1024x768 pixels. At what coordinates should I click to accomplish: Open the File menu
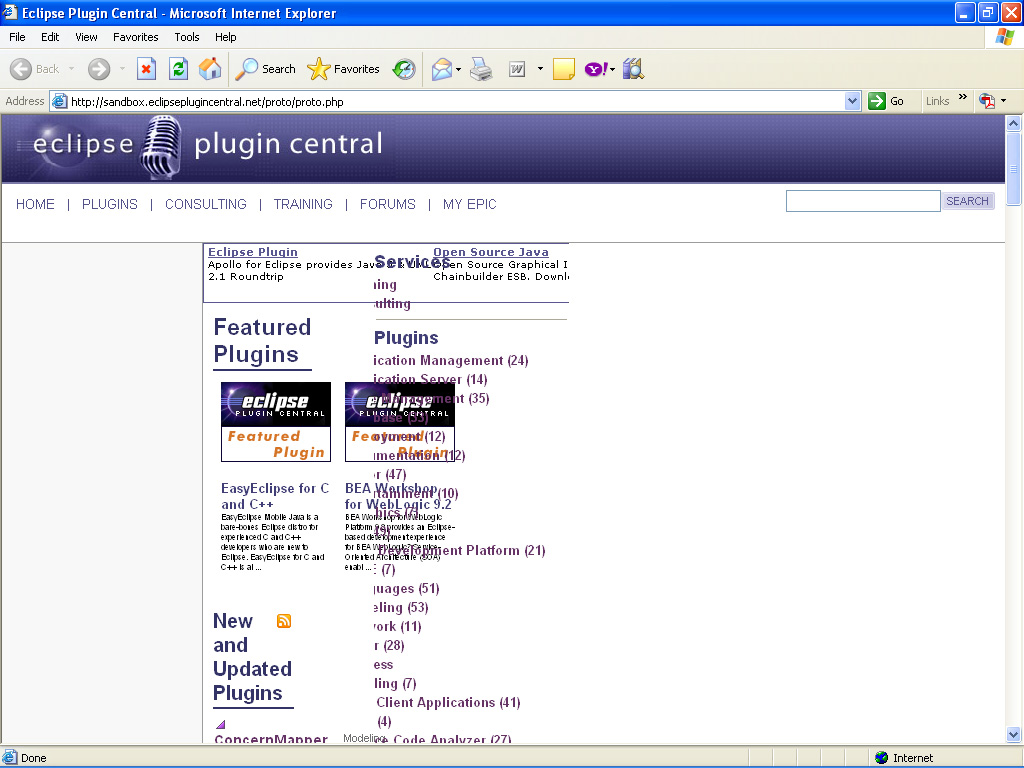point(17,37)
